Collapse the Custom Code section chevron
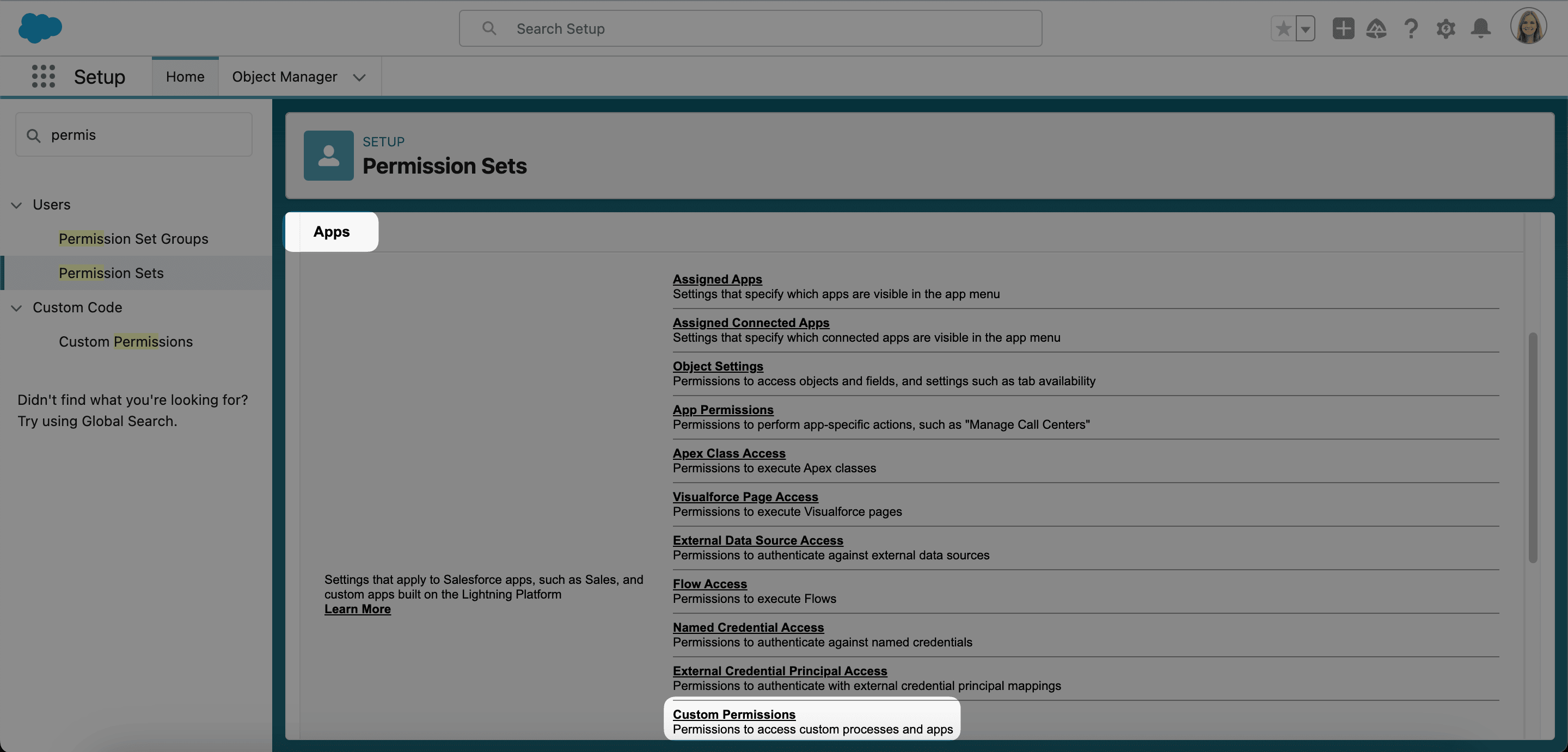This screenshot has height=752, width=1568. (x=16, y=308)
